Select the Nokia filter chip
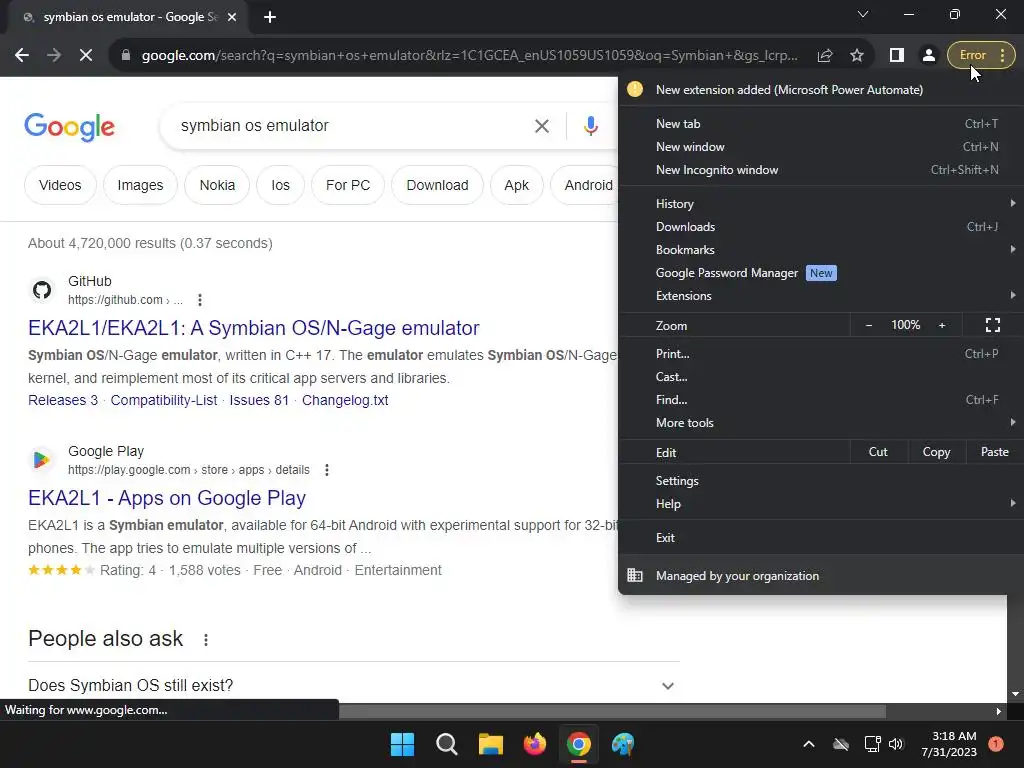The width and height of the screenshot is (1024, 768). tap(217, 185)
